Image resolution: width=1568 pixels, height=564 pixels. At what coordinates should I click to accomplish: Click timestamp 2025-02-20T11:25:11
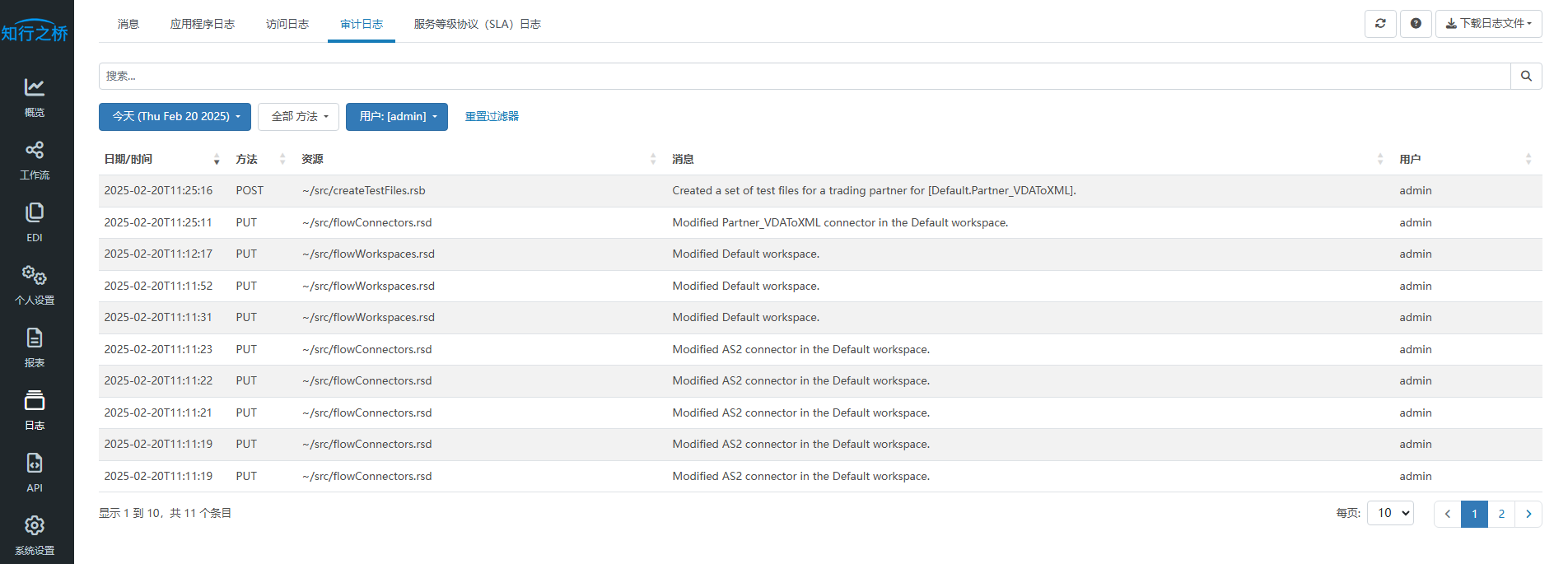coord(158,222)
